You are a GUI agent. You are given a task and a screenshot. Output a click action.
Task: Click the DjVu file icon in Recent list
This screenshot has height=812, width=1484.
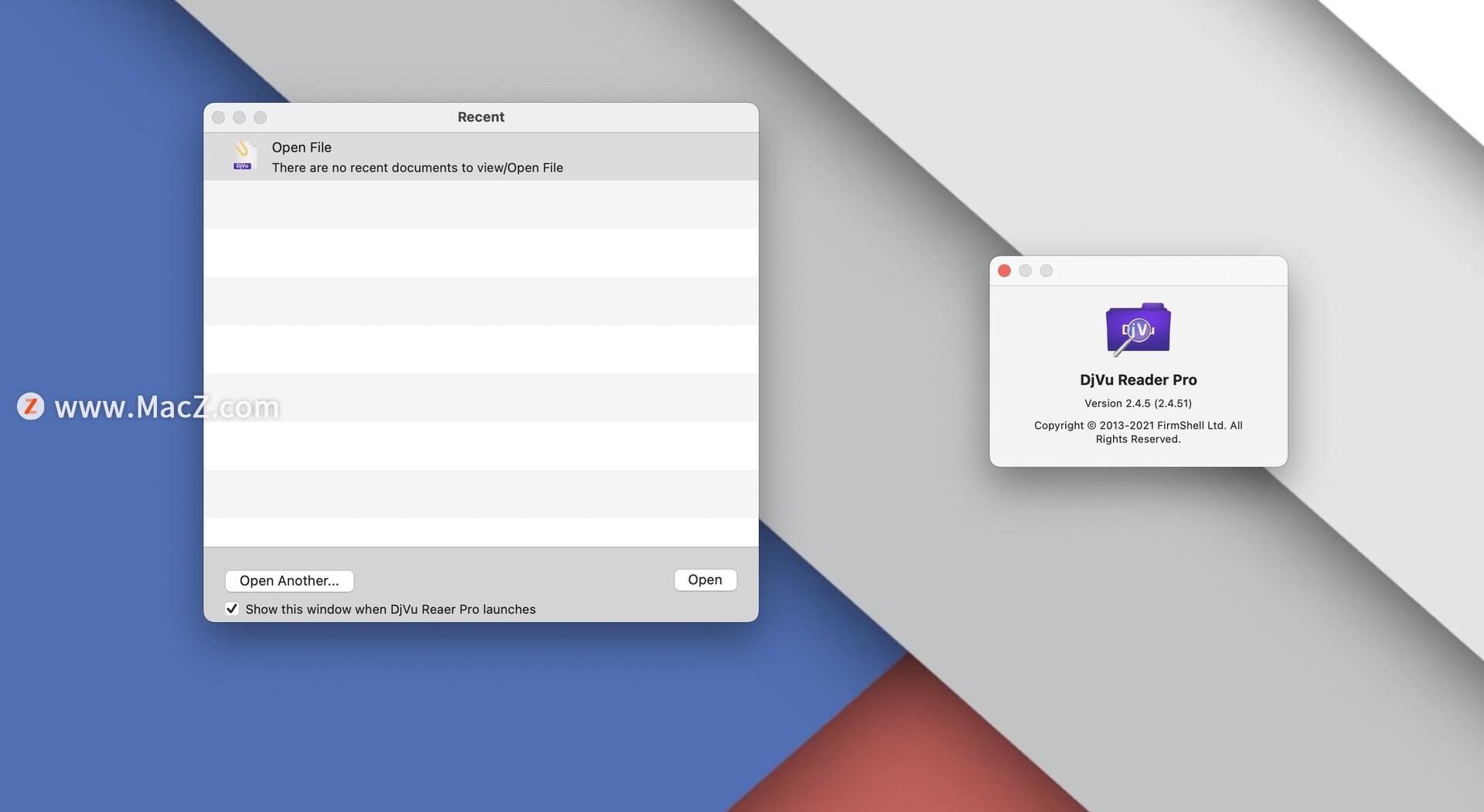(243, 155)
